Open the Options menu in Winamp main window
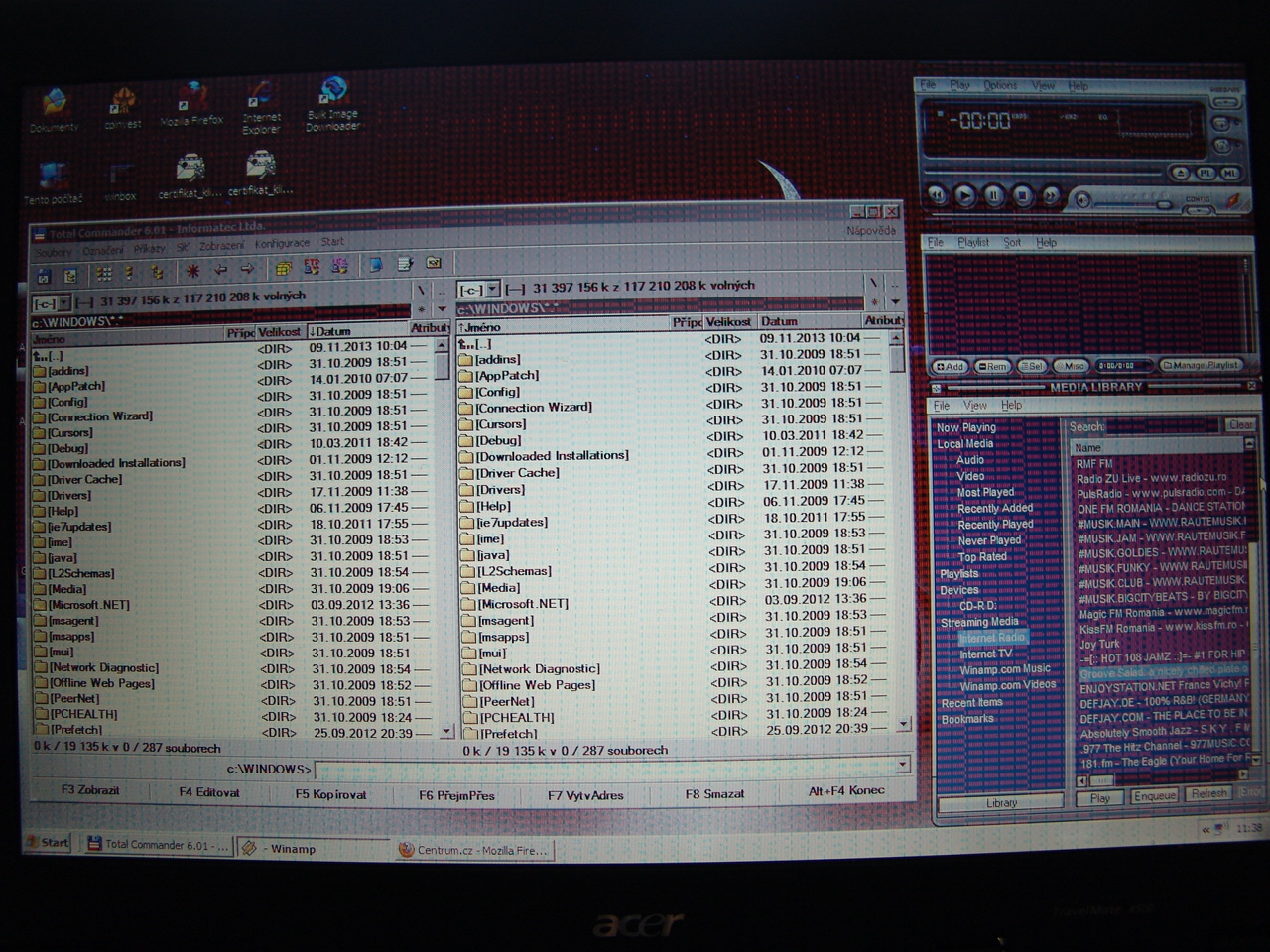Image resolution: width=1270 pixels, height=952 pixels. 1000,86
